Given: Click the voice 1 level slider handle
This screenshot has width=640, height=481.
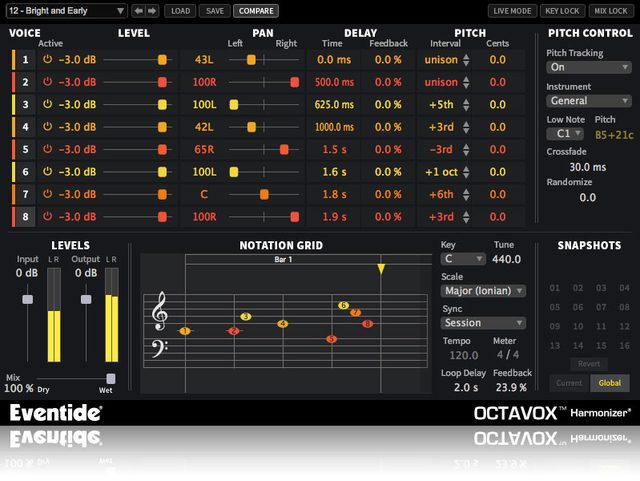Looking at the screenshot, I should point(162,60).
